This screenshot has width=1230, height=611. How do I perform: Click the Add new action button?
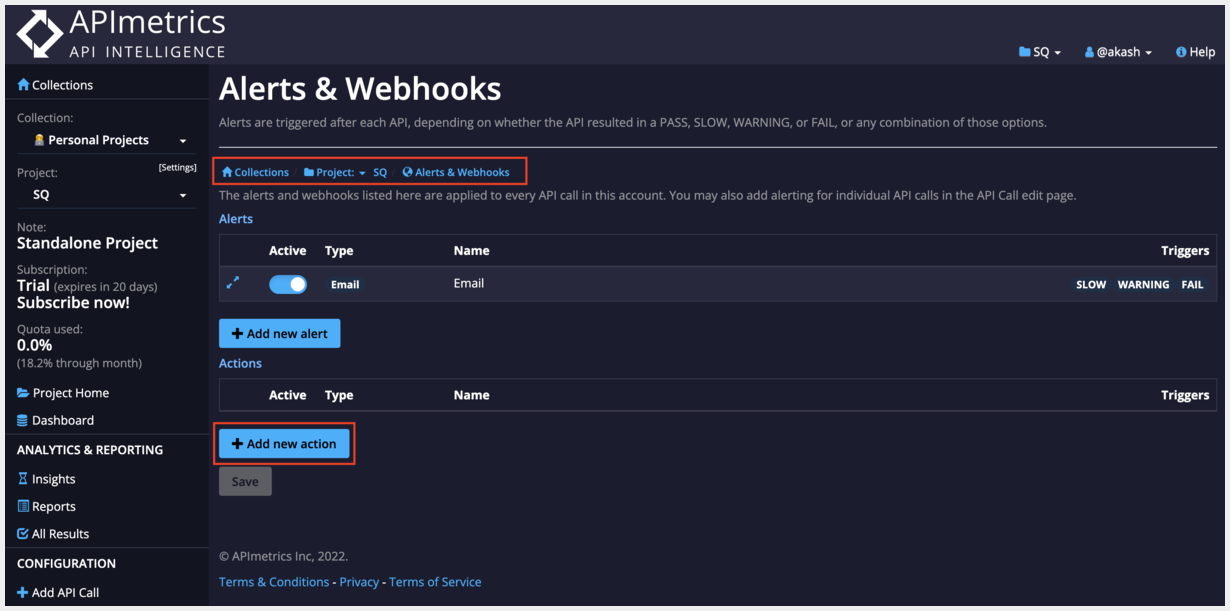click(x=284, y=444)
